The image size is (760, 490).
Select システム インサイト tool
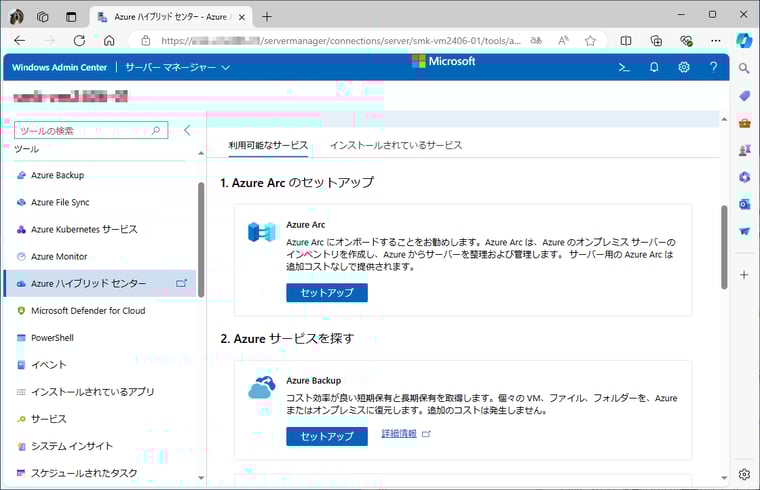100,446
